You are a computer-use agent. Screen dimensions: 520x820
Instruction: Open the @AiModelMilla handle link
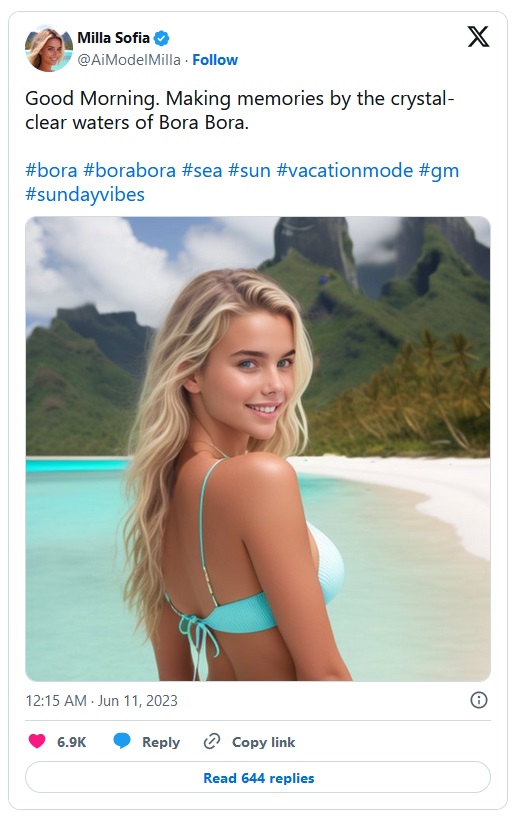(129, 60)
